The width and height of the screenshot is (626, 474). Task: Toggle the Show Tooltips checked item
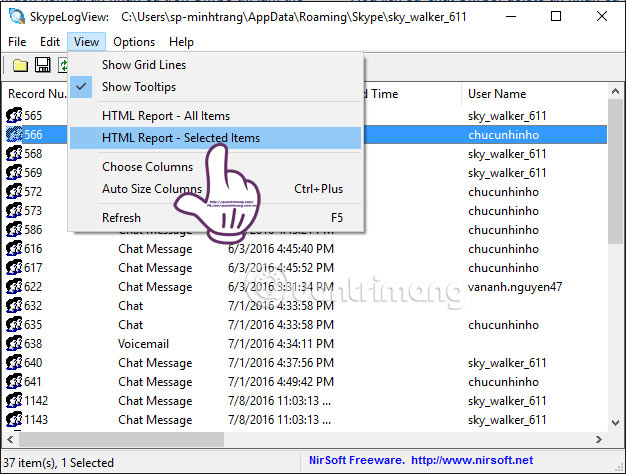click(216, 87)
